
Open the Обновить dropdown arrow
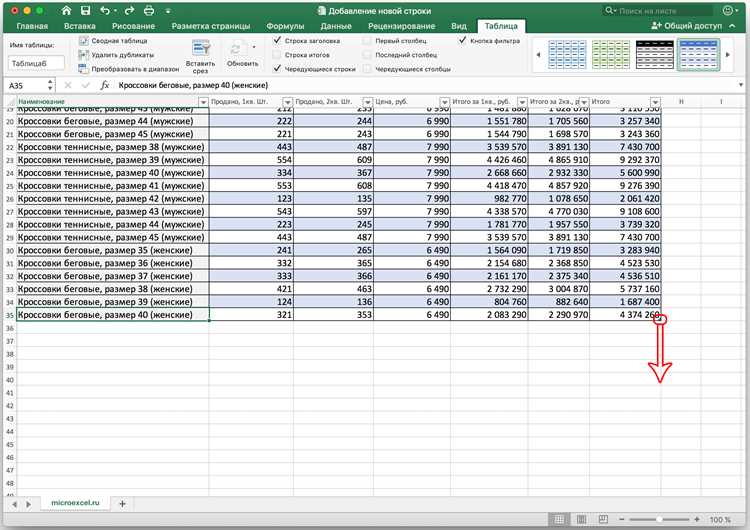tap(254, 47)
